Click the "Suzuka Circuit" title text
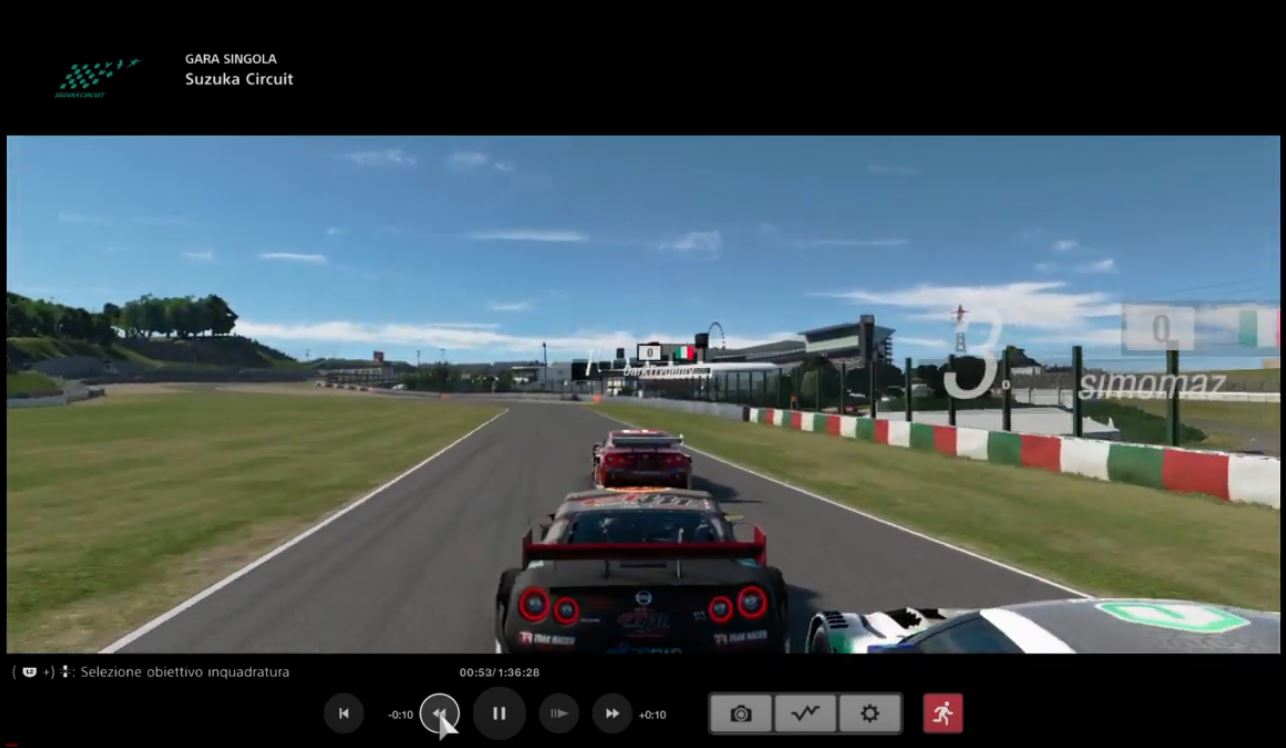Screen dimensions: 1286x748 (239, 80)
